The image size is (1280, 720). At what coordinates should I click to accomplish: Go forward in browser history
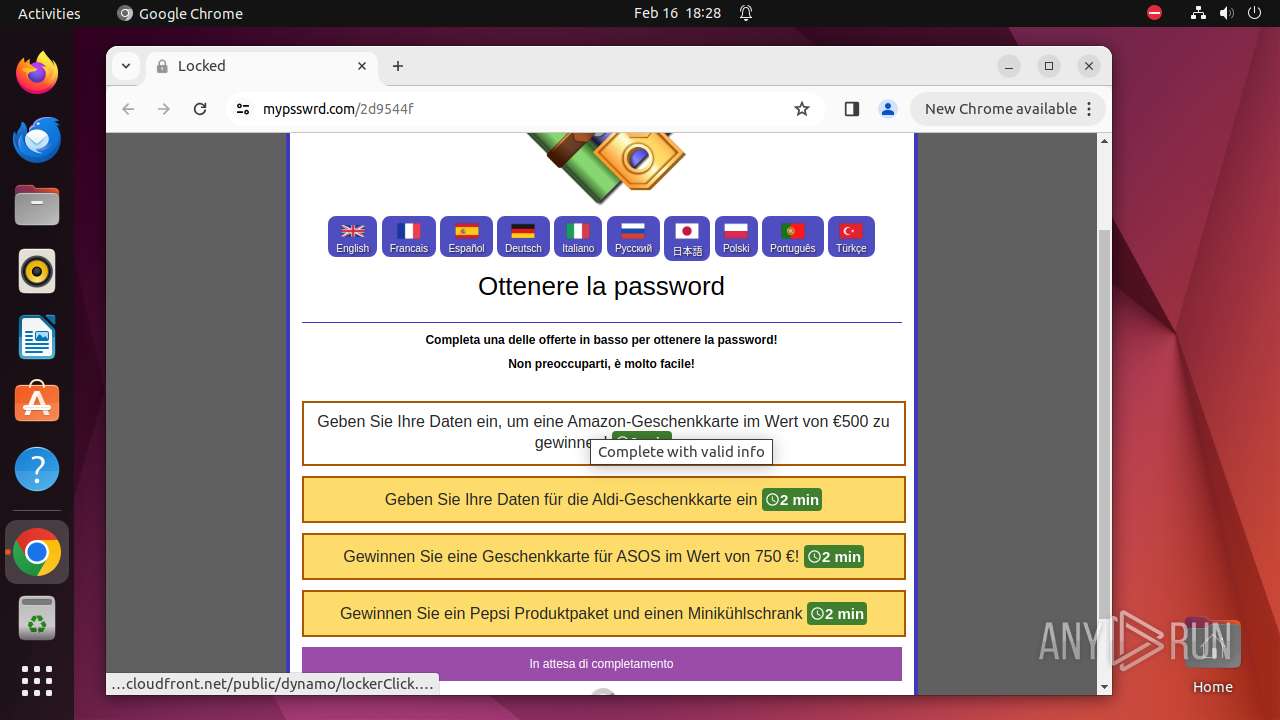(164, 109)
